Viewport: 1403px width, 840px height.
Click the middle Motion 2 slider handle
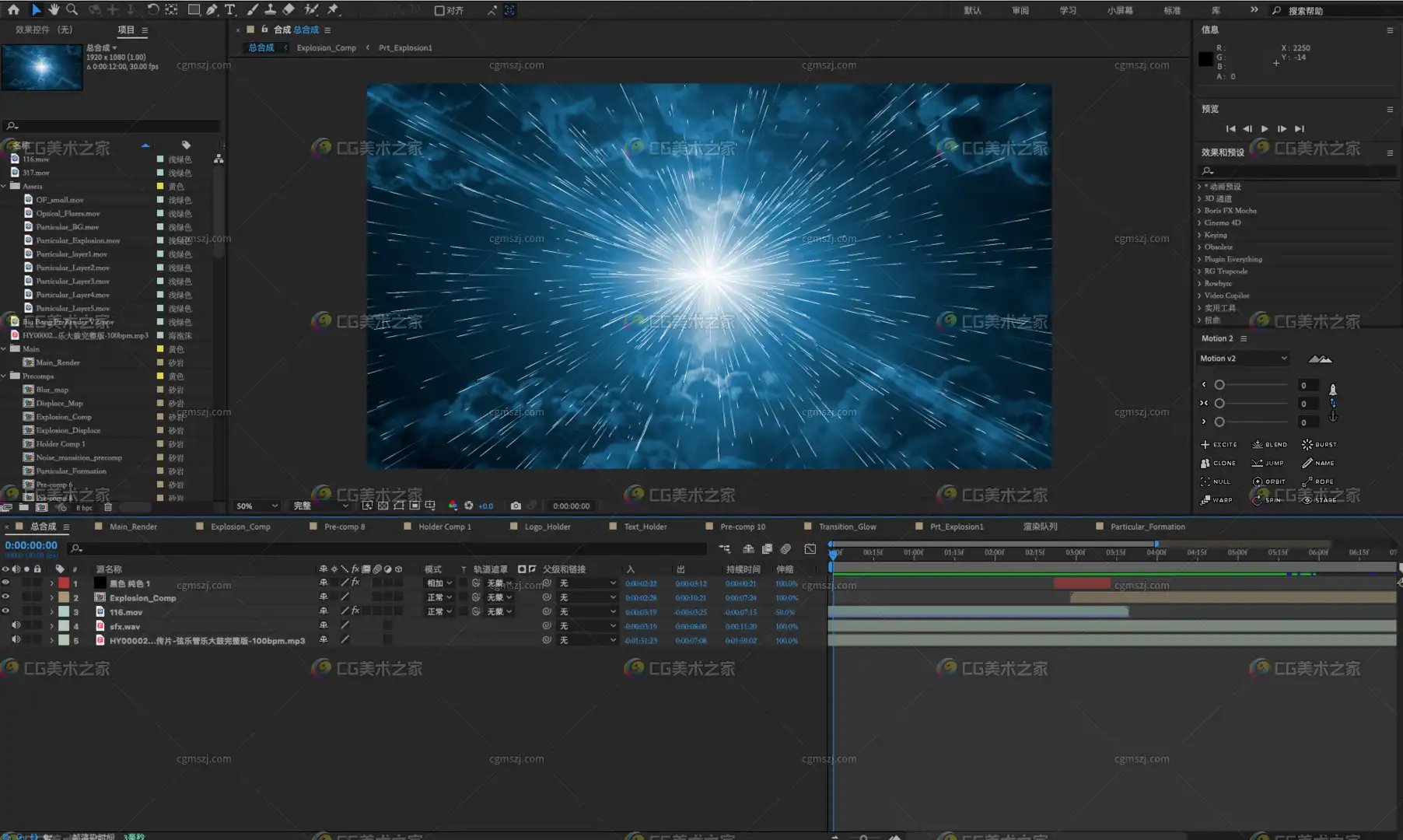(1219, 404)
